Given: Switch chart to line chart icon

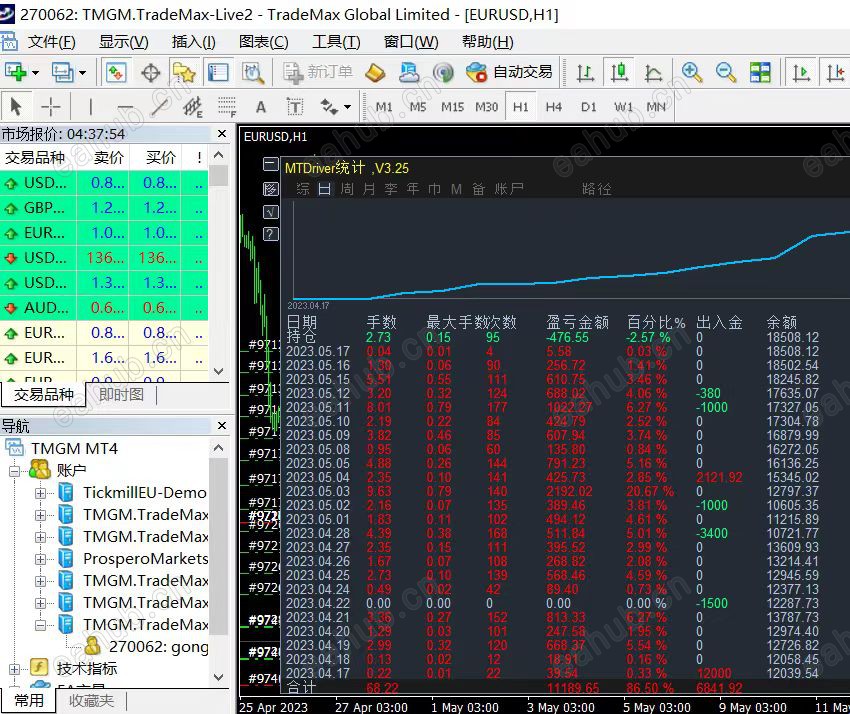Looking at the screenshot, I should (653, 72).
